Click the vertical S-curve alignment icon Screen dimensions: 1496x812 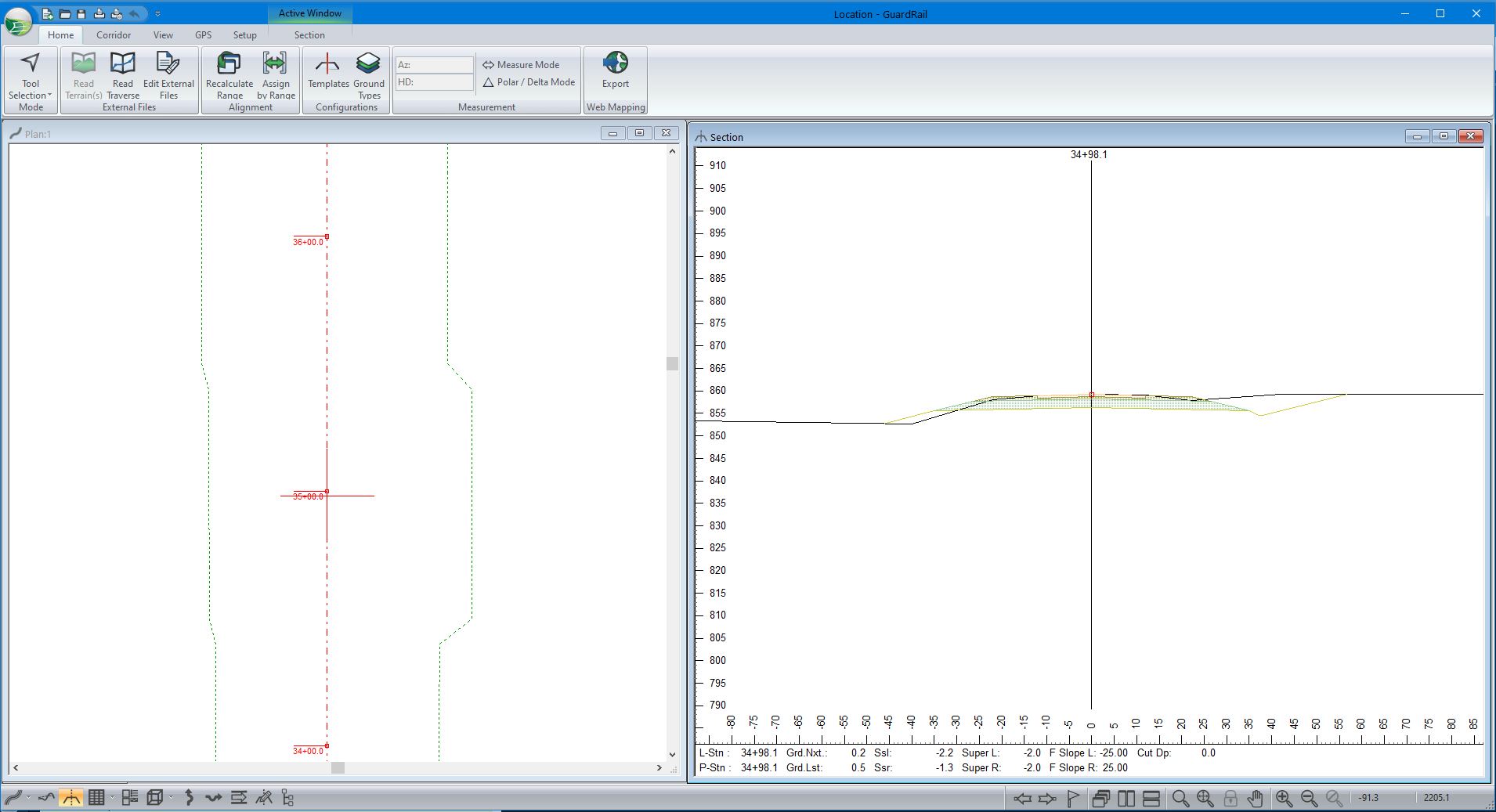pyautogui.click(x=189, y=798)
